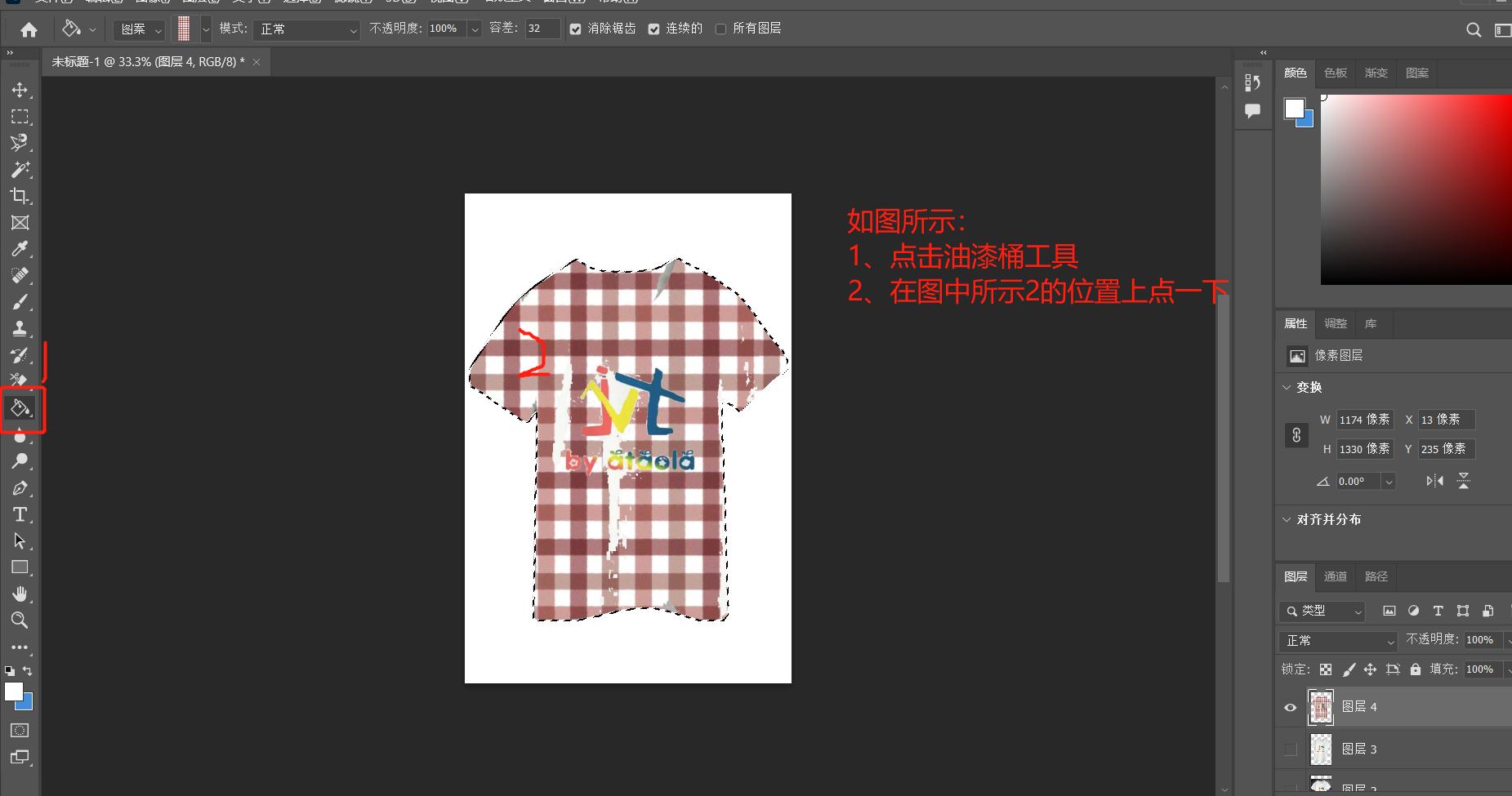Enable the 所有图层 all layers checkbox

point(720,29)
